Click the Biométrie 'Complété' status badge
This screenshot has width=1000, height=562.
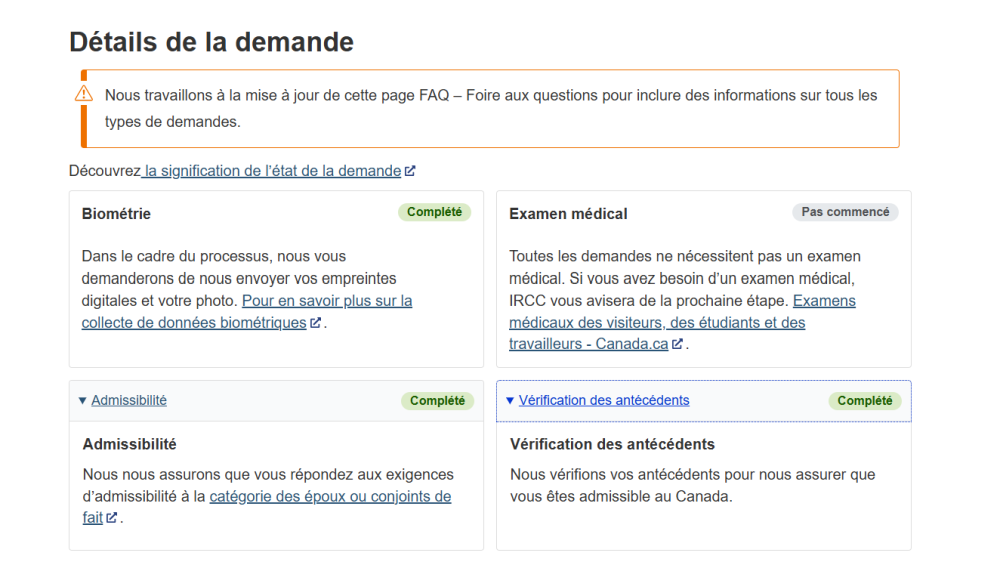434,212
